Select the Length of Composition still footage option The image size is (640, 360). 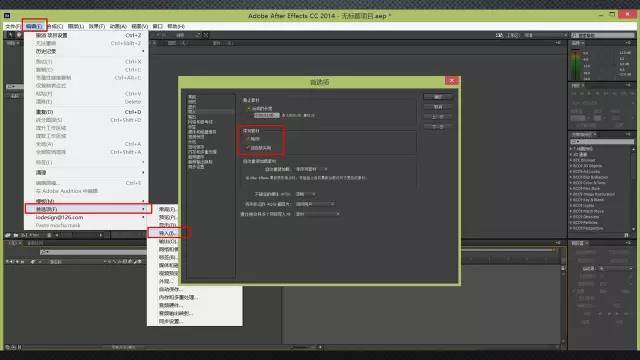point(249,109)
